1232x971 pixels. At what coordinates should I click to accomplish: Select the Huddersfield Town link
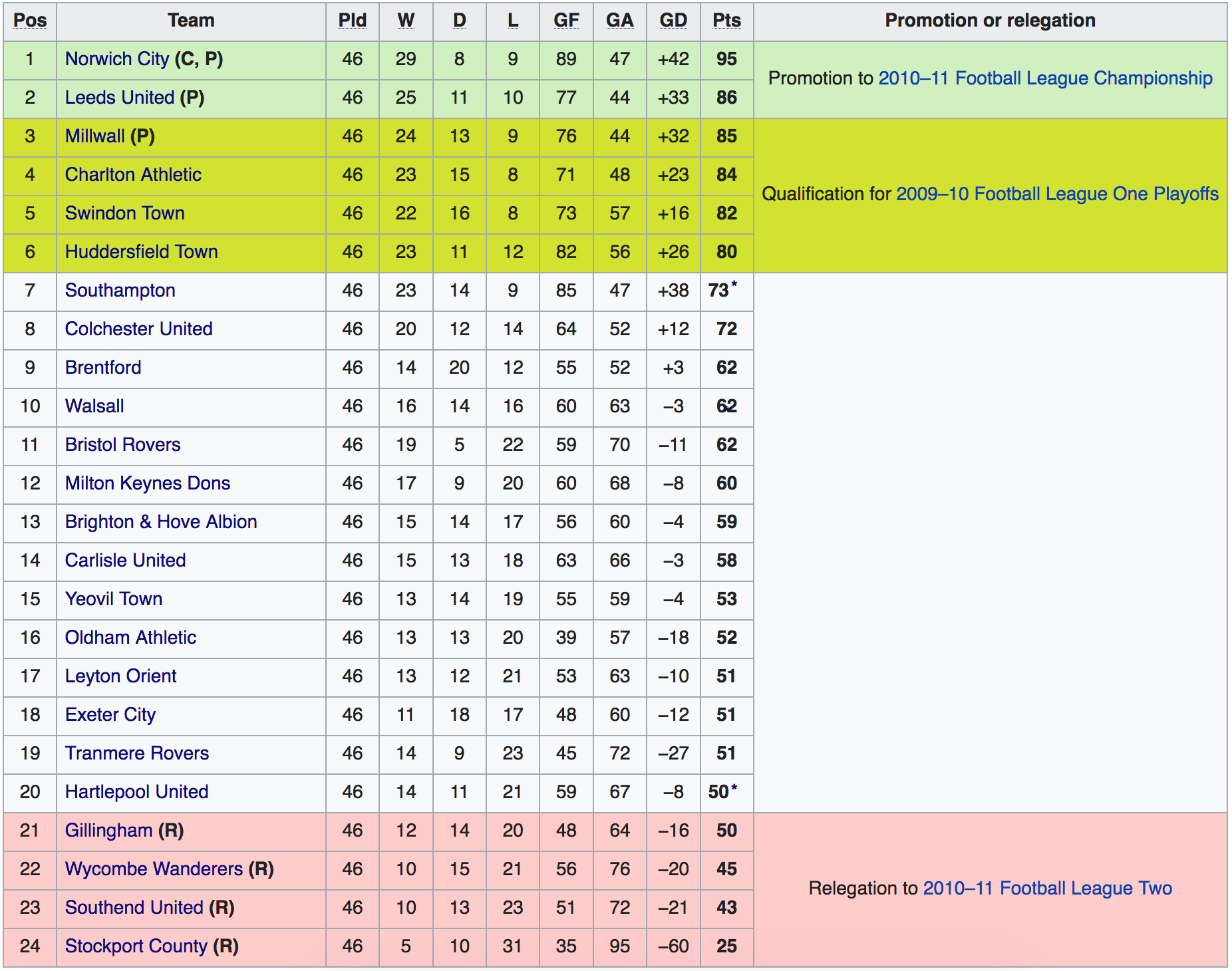[x=141, y=252]
